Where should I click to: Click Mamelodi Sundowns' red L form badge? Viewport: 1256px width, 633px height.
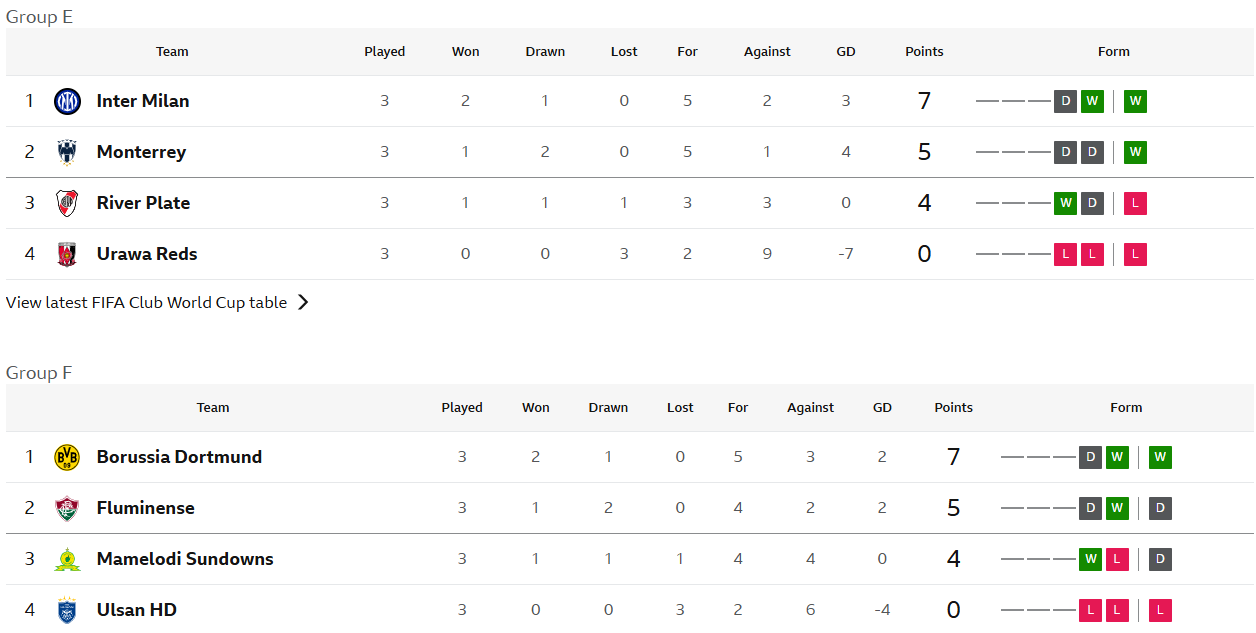coord(1117,559)
